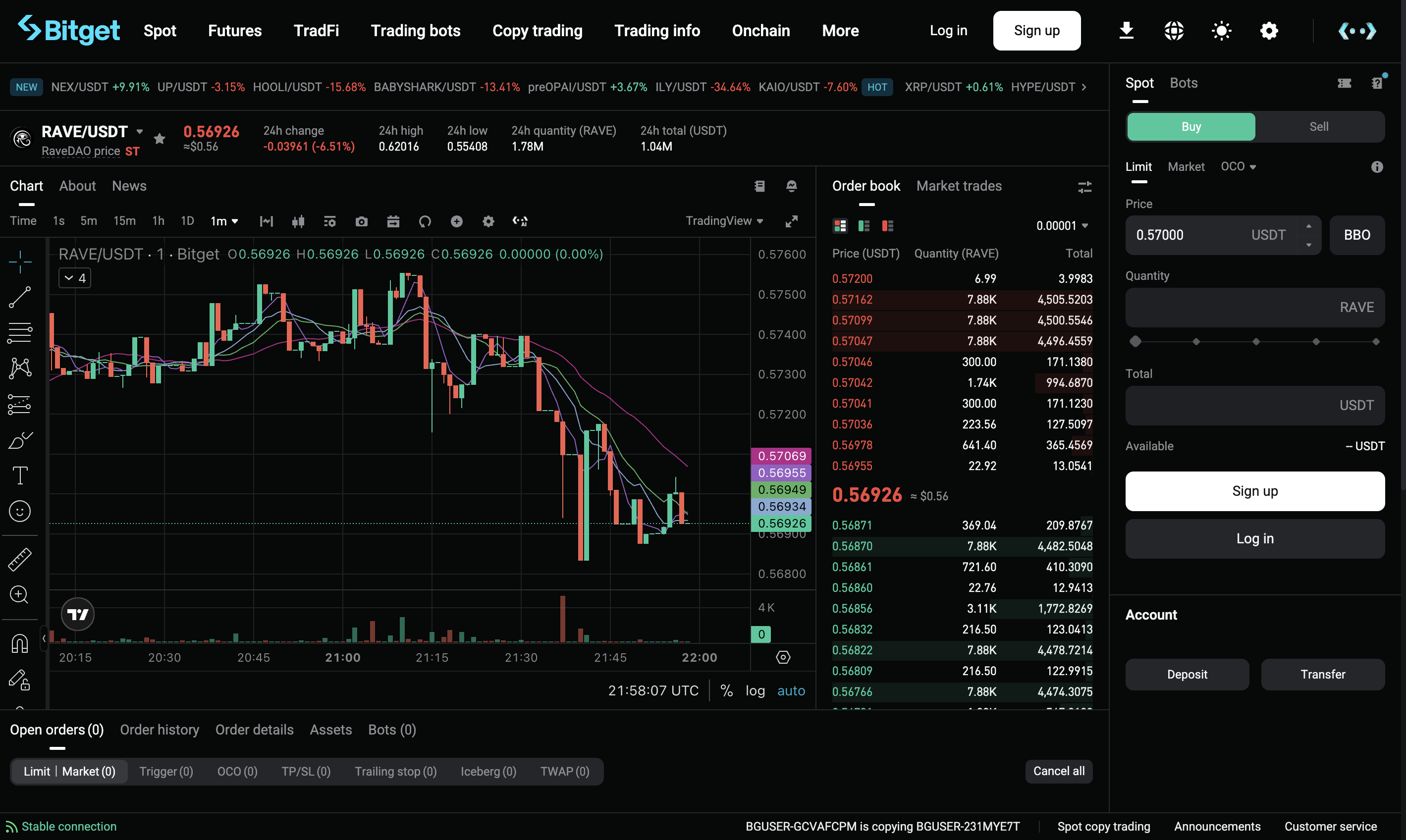
Task: Collapse the drawing toolbar side arrow
Action: pyautogui.click(x=44, y=638)
